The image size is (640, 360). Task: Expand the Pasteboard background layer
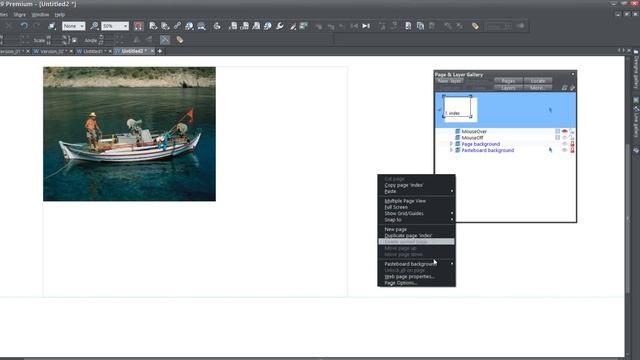pos(451,150)
